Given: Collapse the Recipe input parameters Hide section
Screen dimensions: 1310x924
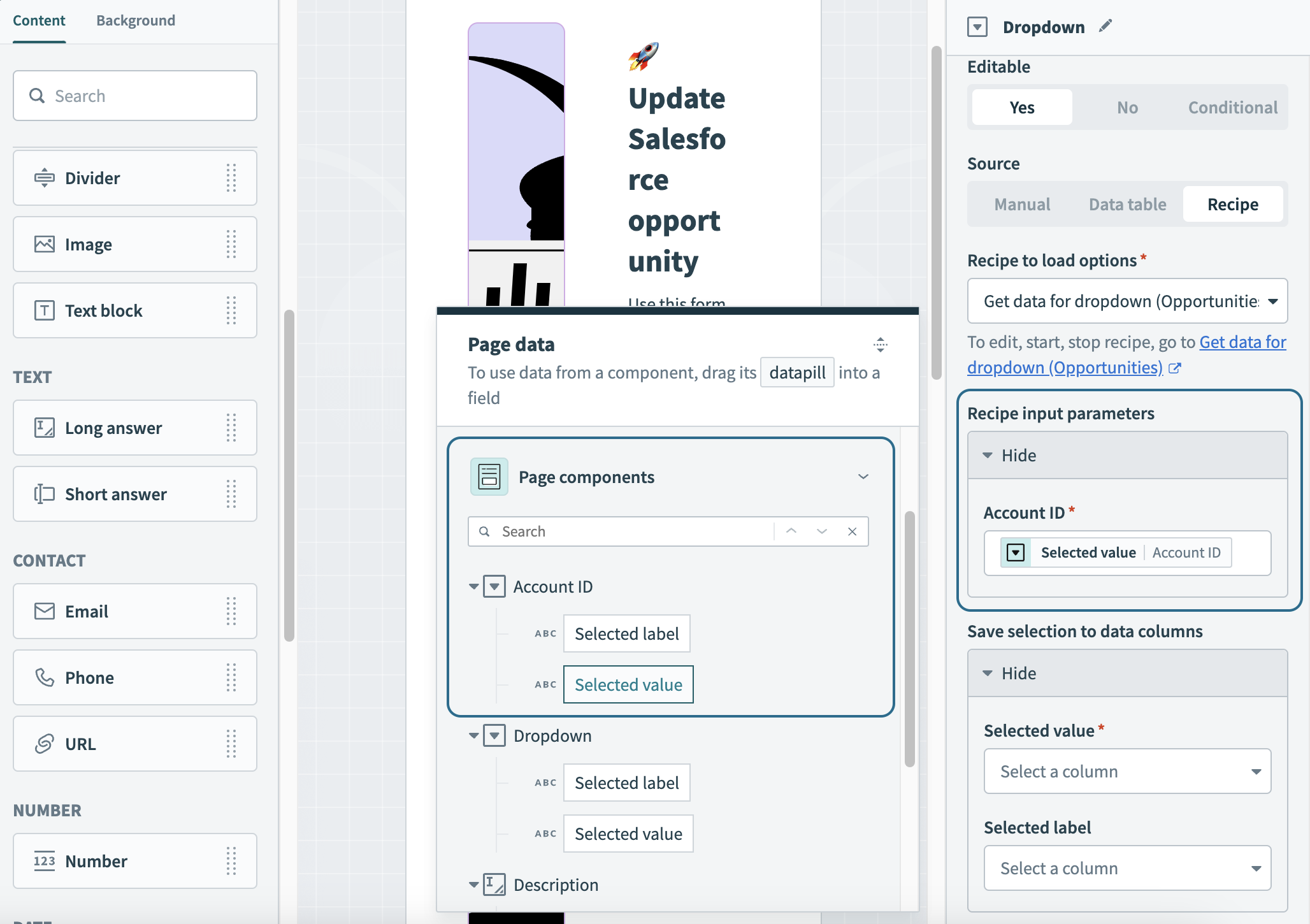Looking at the screenshot, I should (1127, 455).
